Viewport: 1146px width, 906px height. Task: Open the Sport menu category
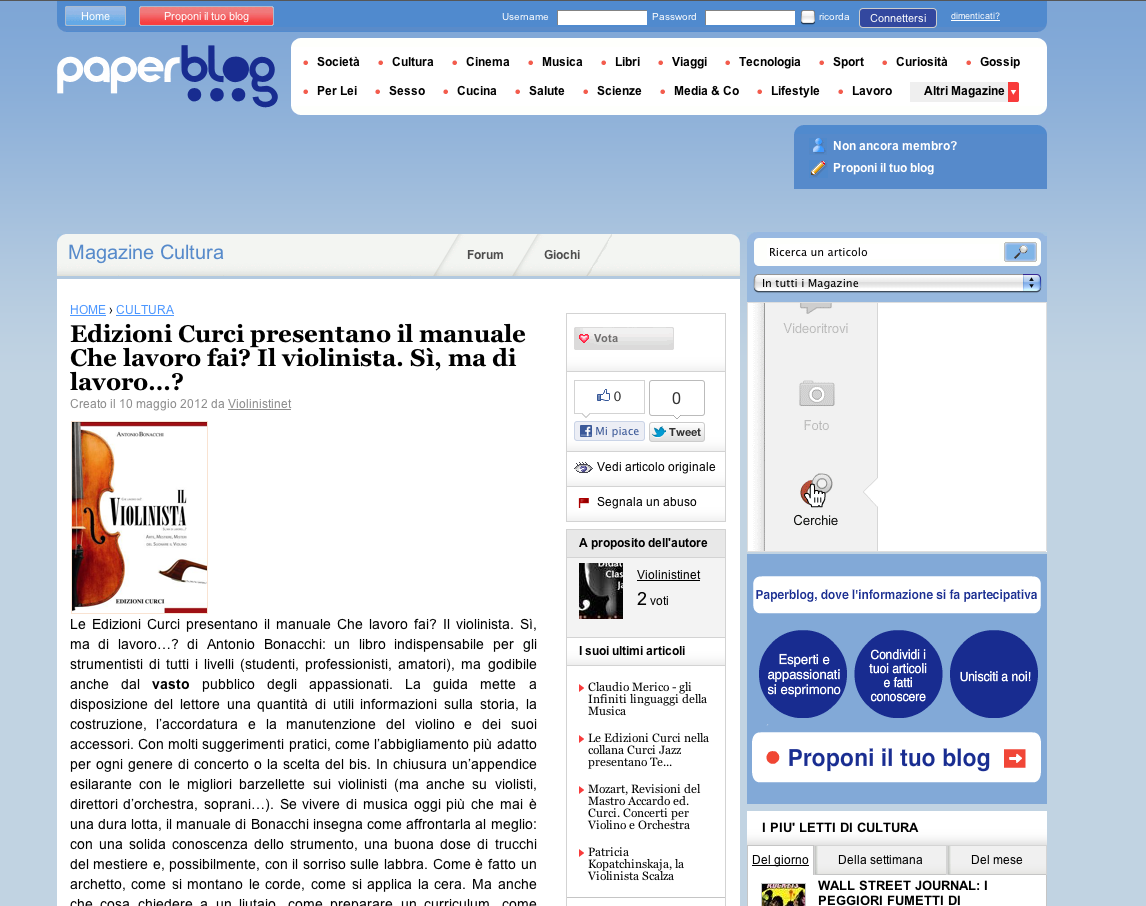848,62
